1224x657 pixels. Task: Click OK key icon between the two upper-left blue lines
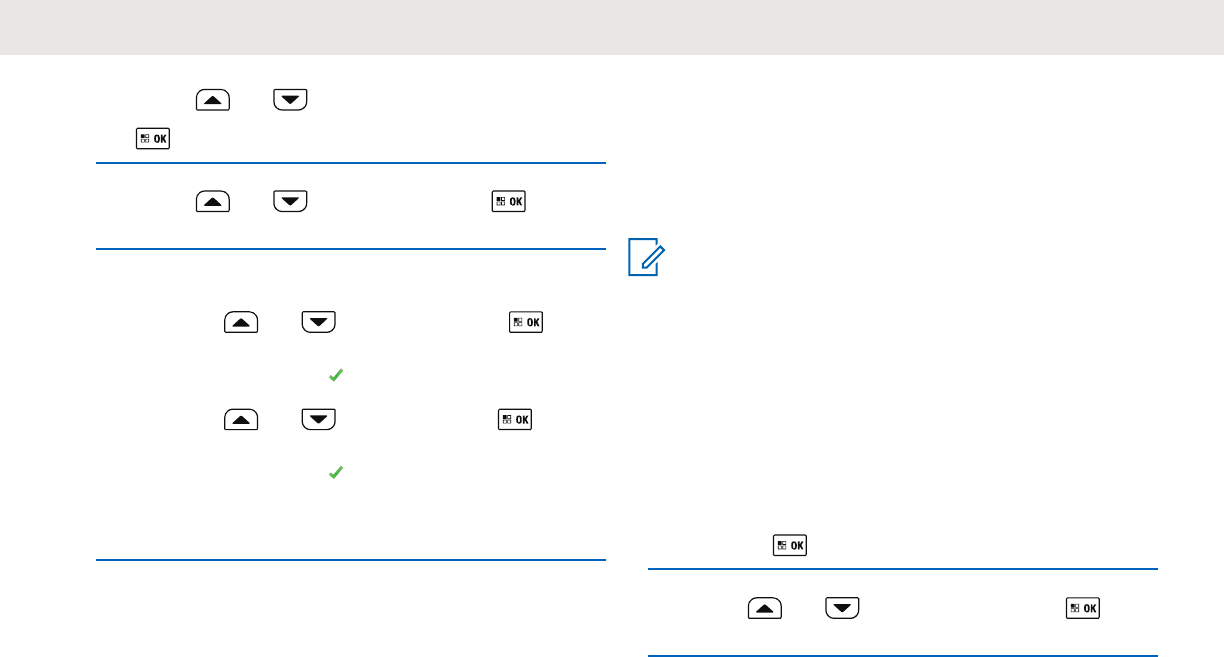[x=508, y=202]
